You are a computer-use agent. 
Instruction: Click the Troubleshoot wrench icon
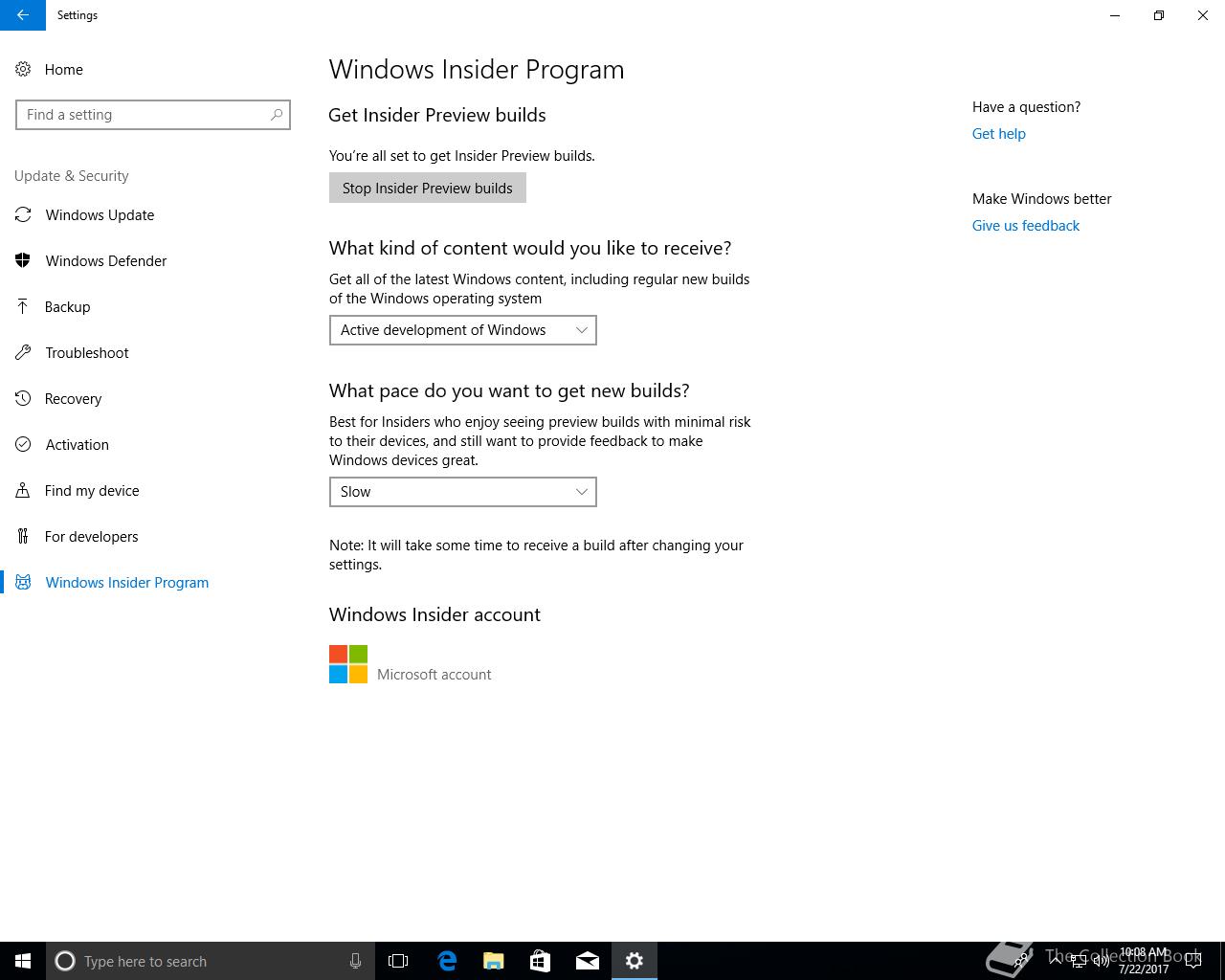pos(23,353)
